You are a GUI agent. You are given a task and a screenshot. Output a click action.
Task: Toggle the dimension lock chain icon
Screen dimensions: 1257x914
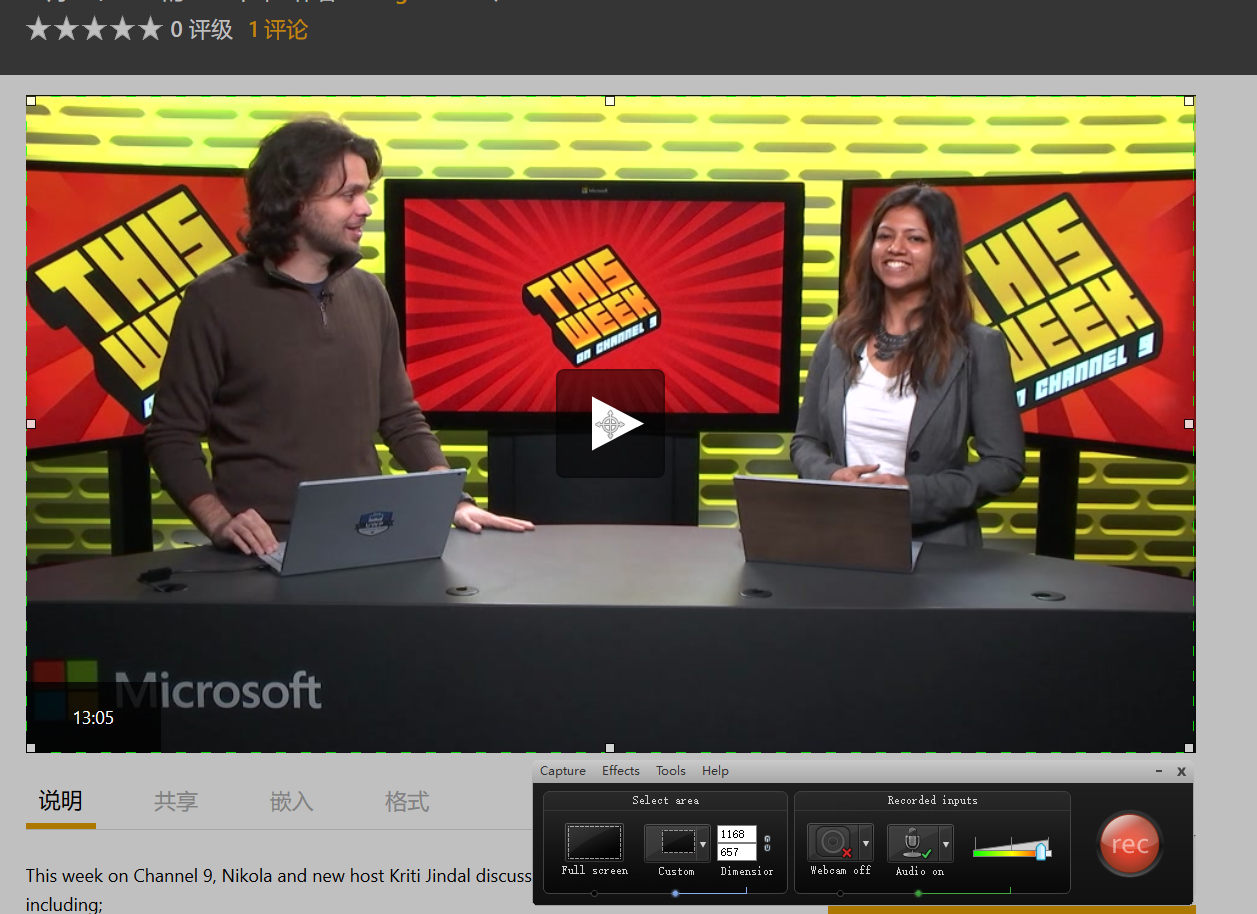pyautogui.click(x=767, y=843)
